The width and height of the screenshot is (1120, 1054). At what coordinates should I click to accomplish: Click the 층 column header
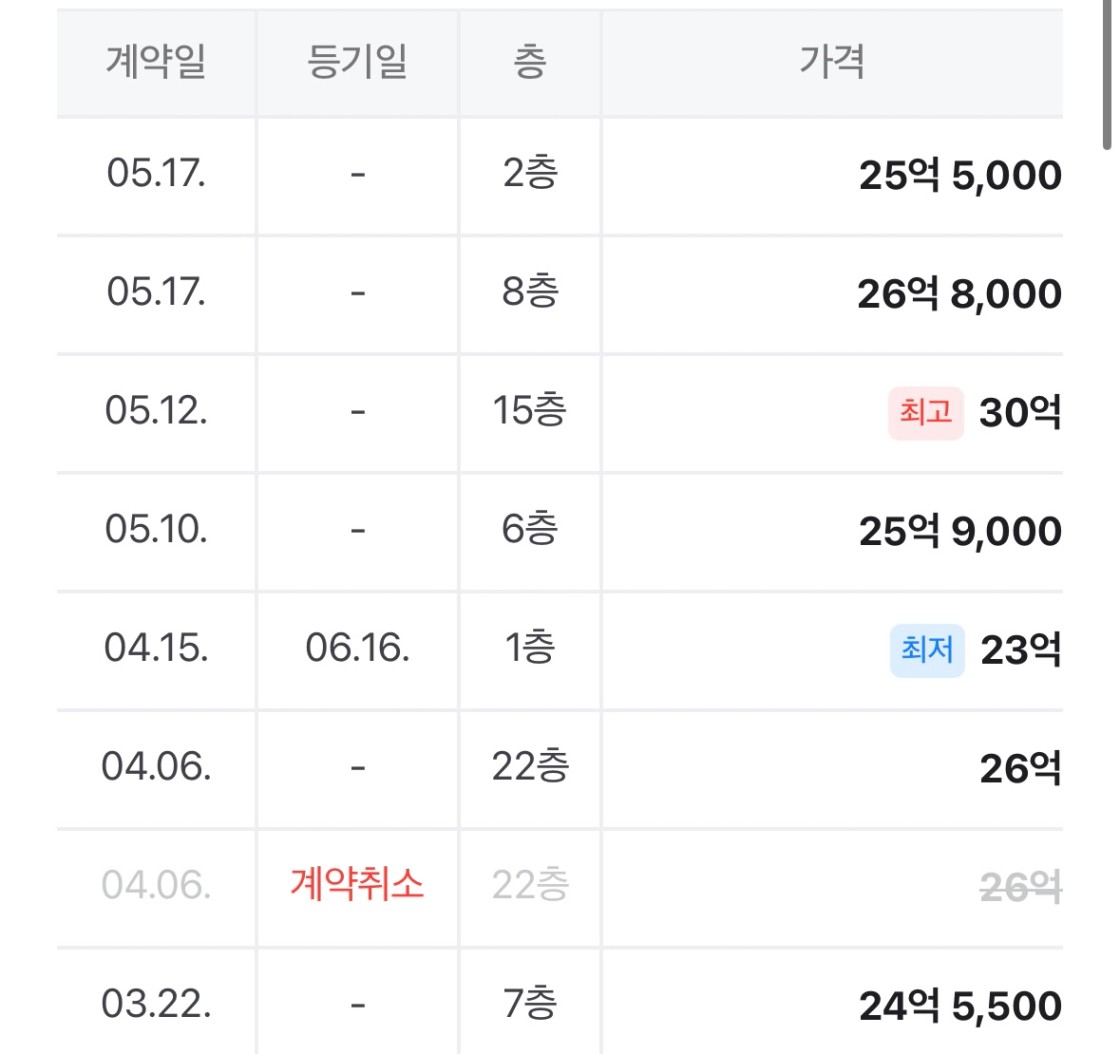(530, 63)
